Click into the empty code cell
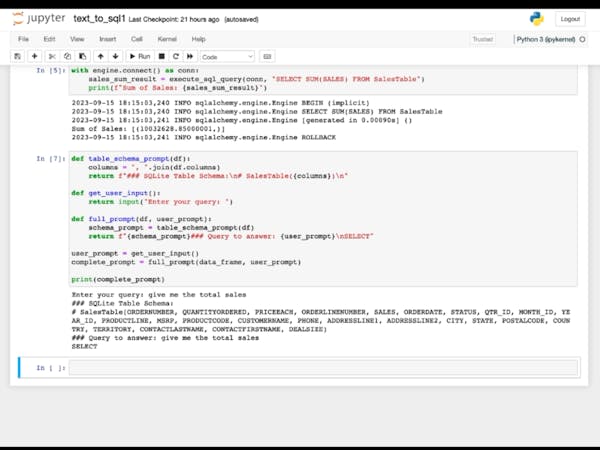Viewport: 600px width, 450px height. 323,367
